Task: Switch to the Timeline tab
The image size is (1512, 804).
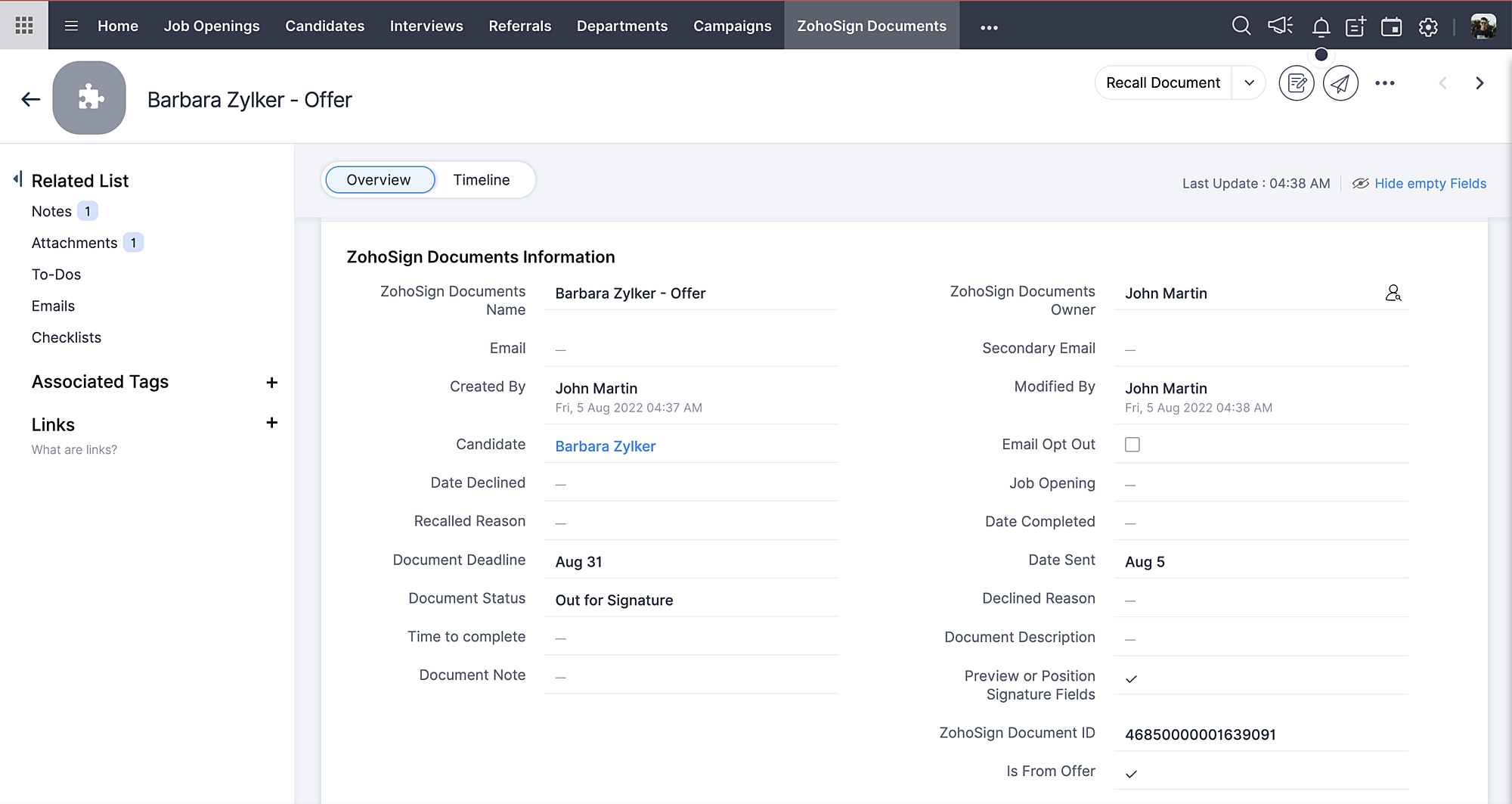Action: pyautogui.click(x=482, y=180)
